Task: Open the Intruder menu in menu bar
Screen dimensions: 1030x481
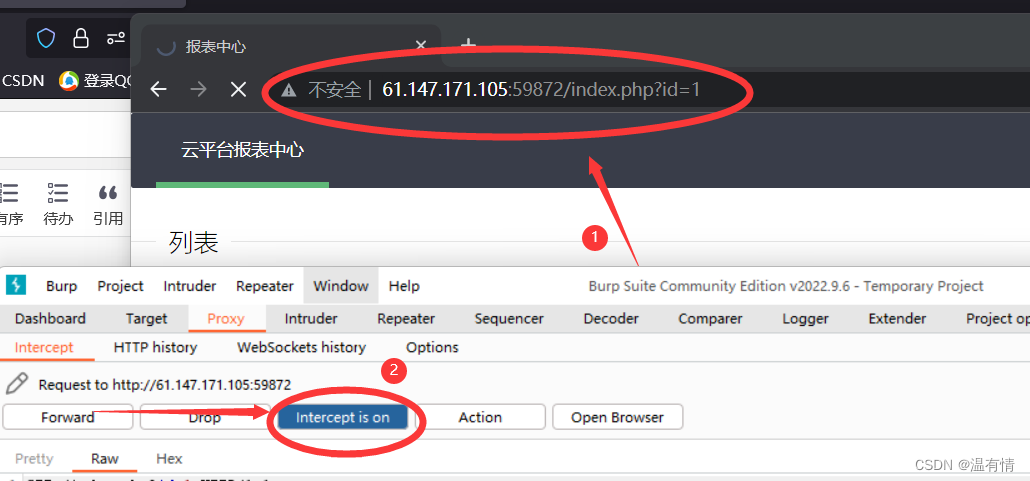Action: (190, 286)
